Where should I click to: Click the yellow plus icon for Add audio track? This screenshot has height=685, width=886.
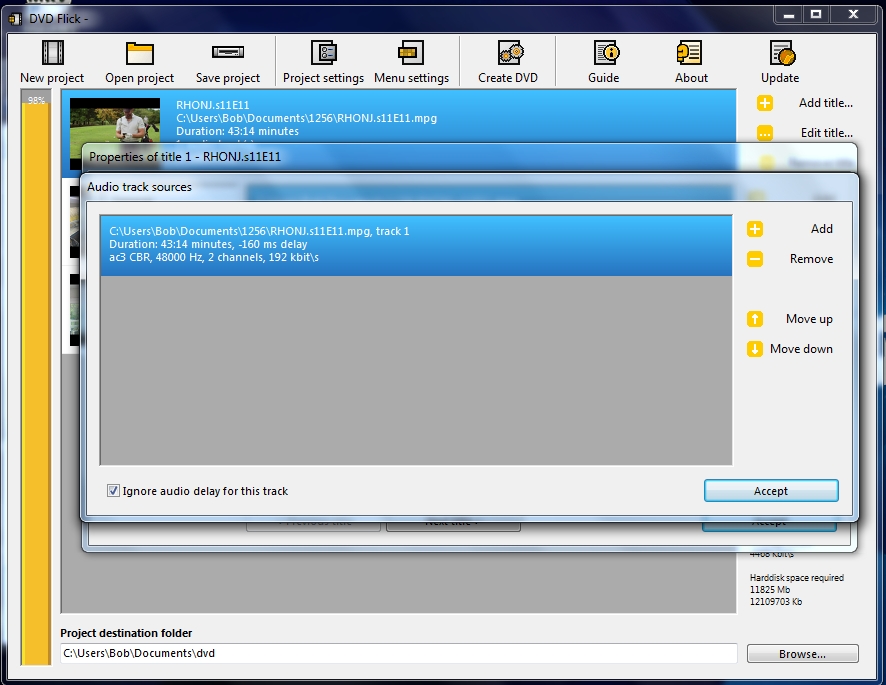(x=755, y=229)
